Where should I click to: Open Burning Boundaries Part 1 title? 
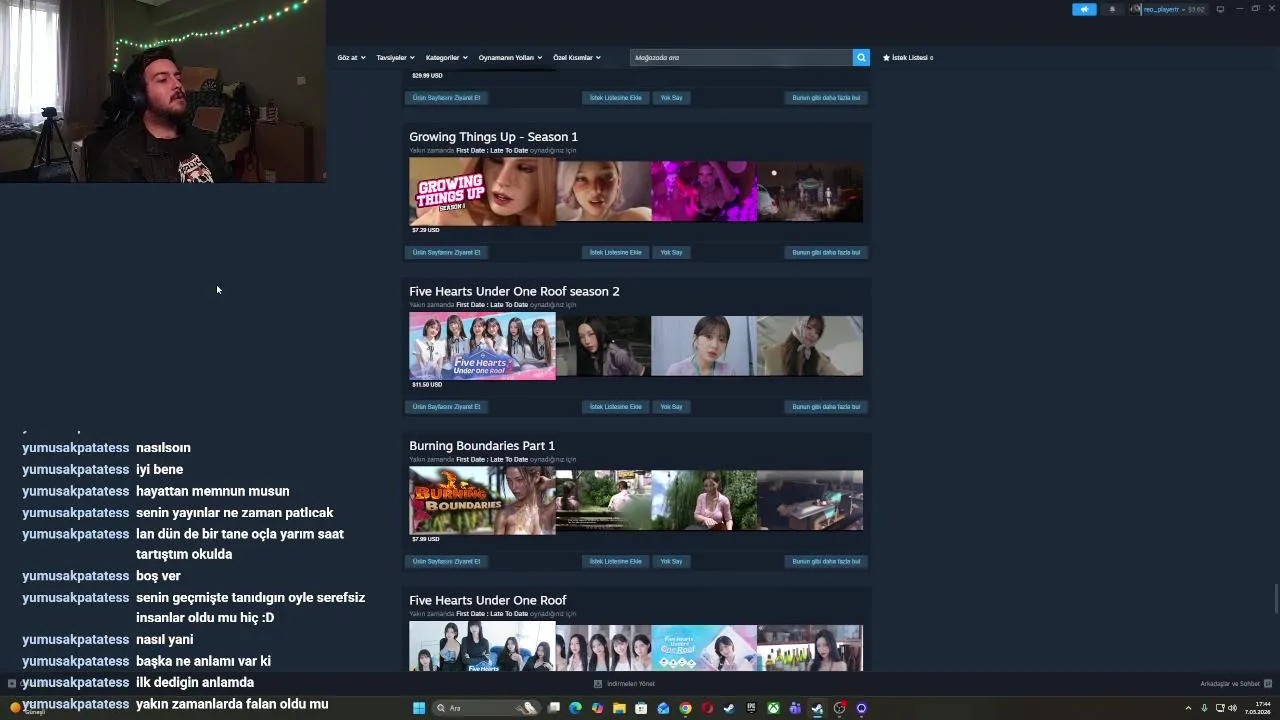pyautogui.click(x=482, y=446)
